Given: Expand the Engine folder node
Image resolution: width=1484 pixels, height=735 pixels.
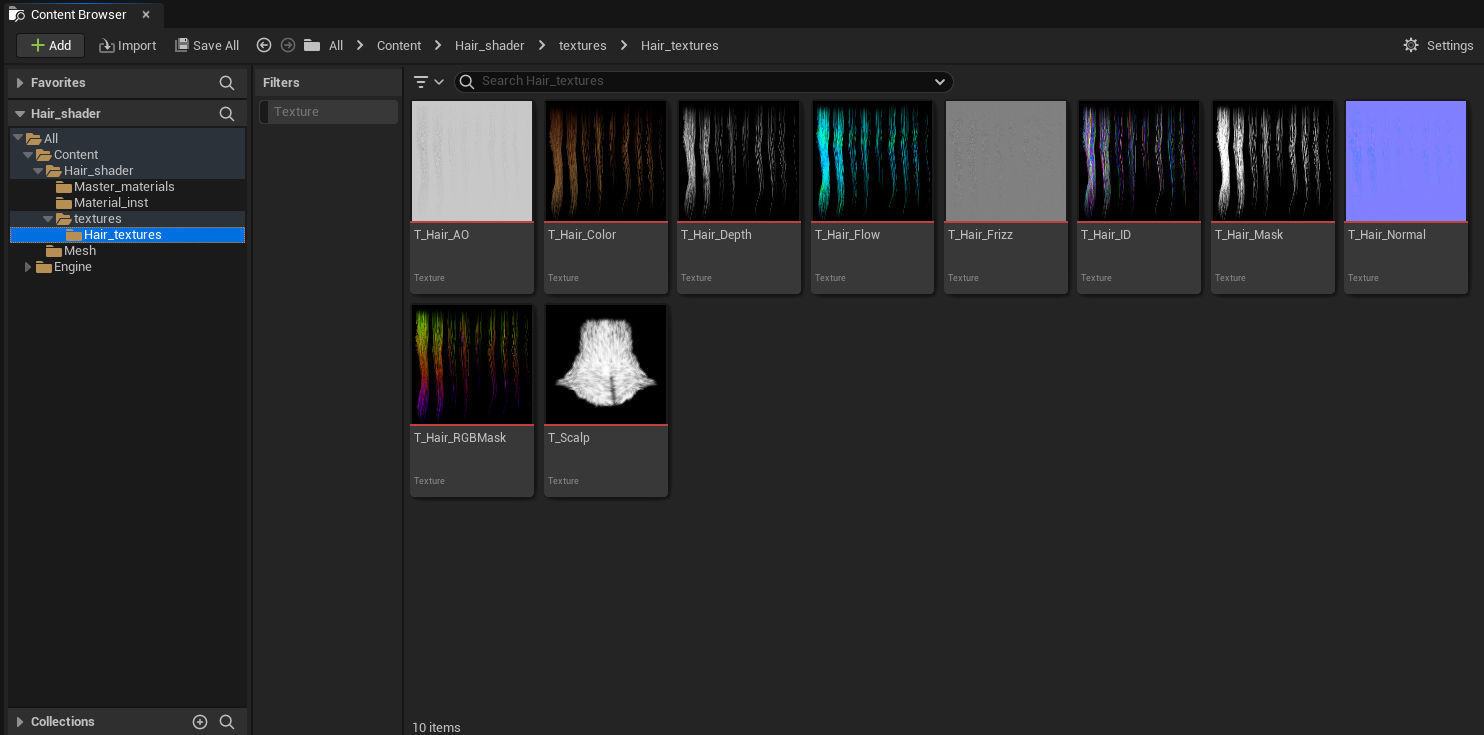Looking at the screenshot, I should [x=28, y=267].
